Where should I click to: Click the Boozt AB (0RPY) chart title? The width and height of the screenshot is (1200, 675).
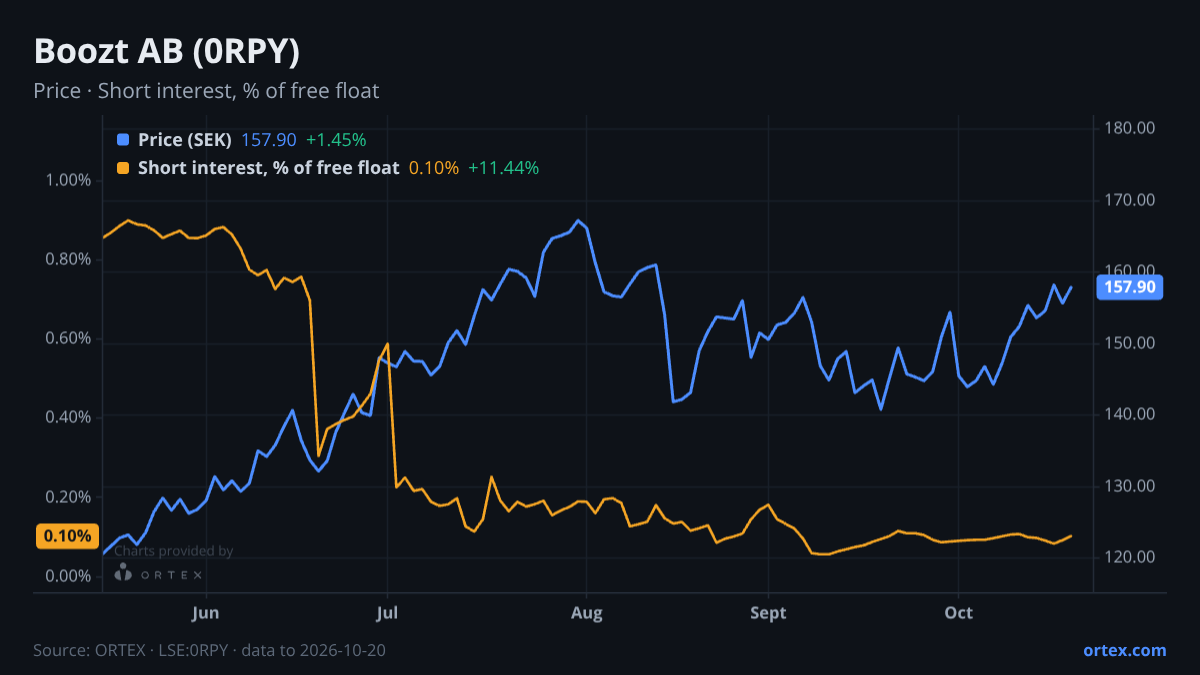[x=166, y=52]
